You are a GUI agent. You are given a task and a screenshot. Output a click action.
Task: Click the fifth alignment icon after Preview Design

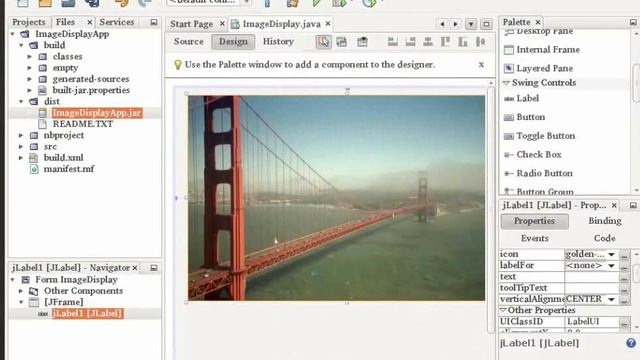tap(463, 42)
